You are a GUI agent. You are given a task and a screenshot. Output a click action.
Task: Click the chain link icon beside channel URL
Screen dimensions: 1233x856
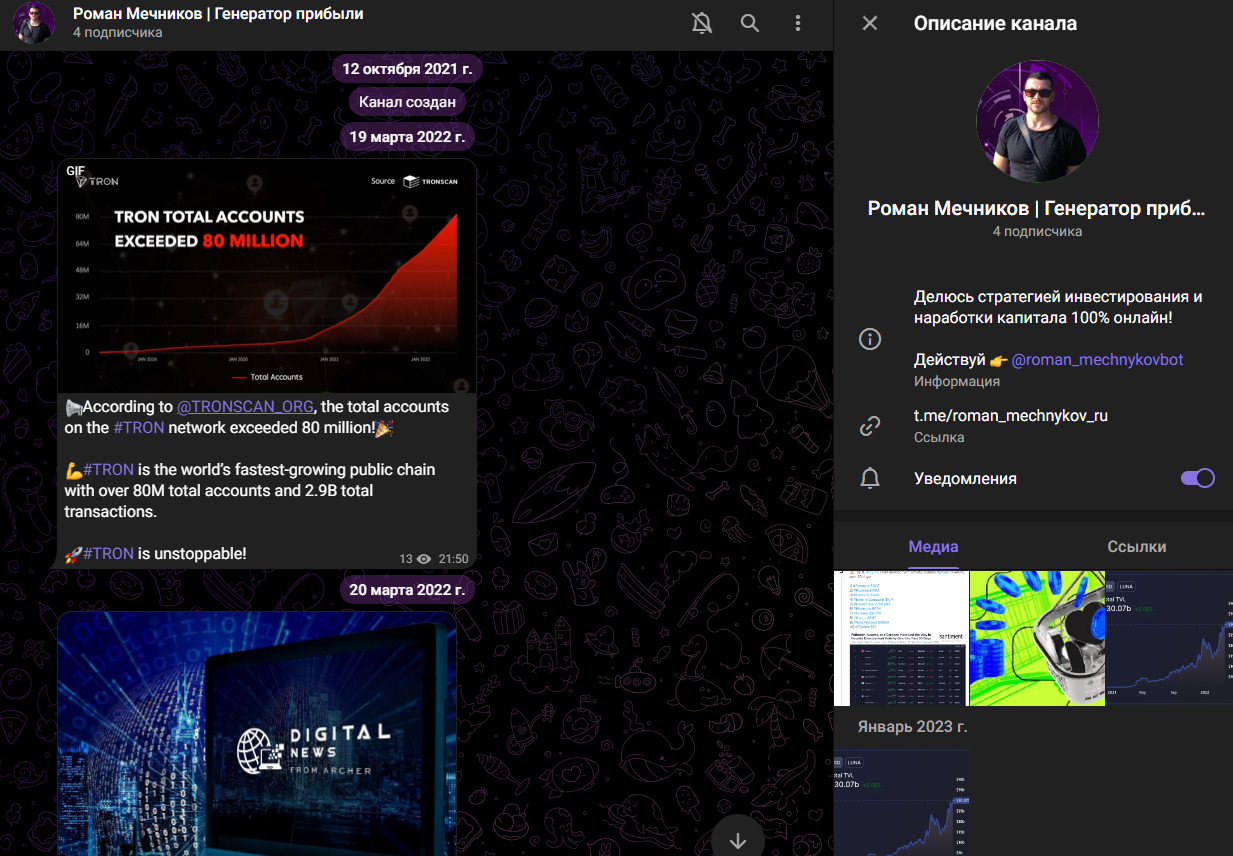(870, 427)
